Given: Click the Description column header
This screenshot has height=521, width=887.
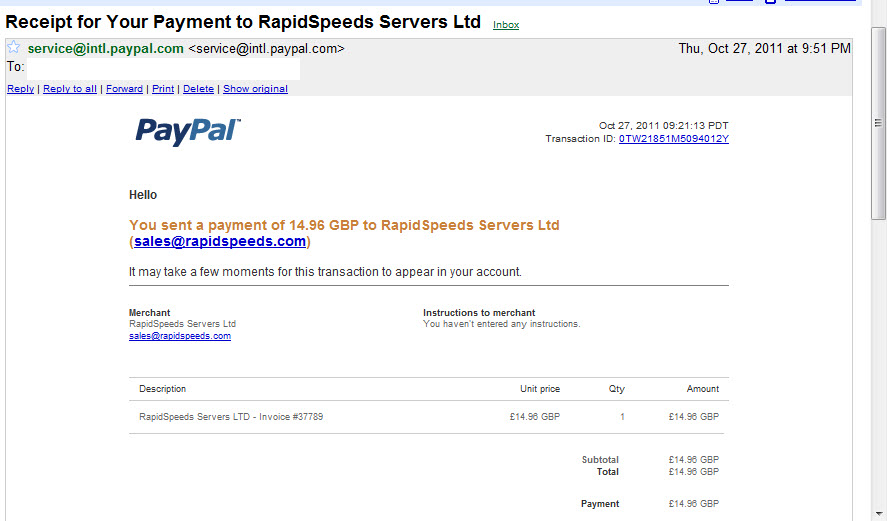Looking at the screenshot, I should [162, 389].
